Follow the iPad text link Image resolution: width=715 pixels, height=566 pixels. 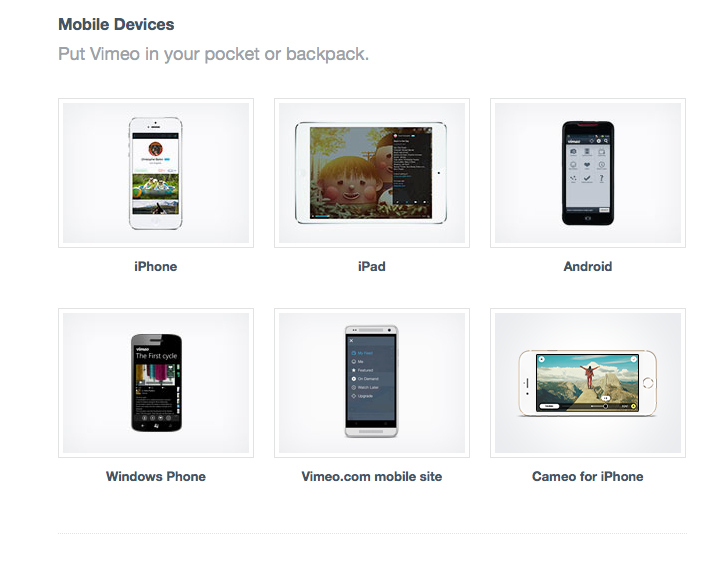click(372, 266)
